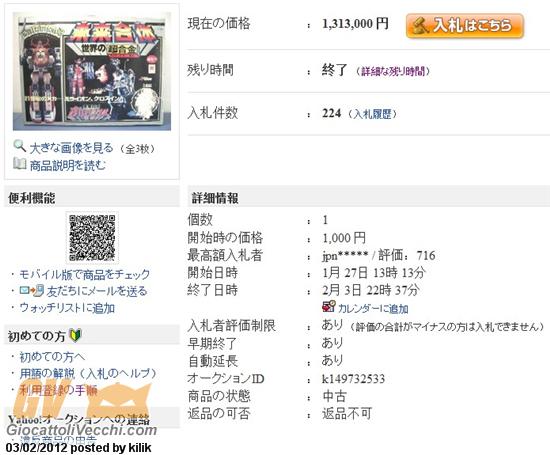Click 詳細な残り時間 link

(x=393, y=72)
